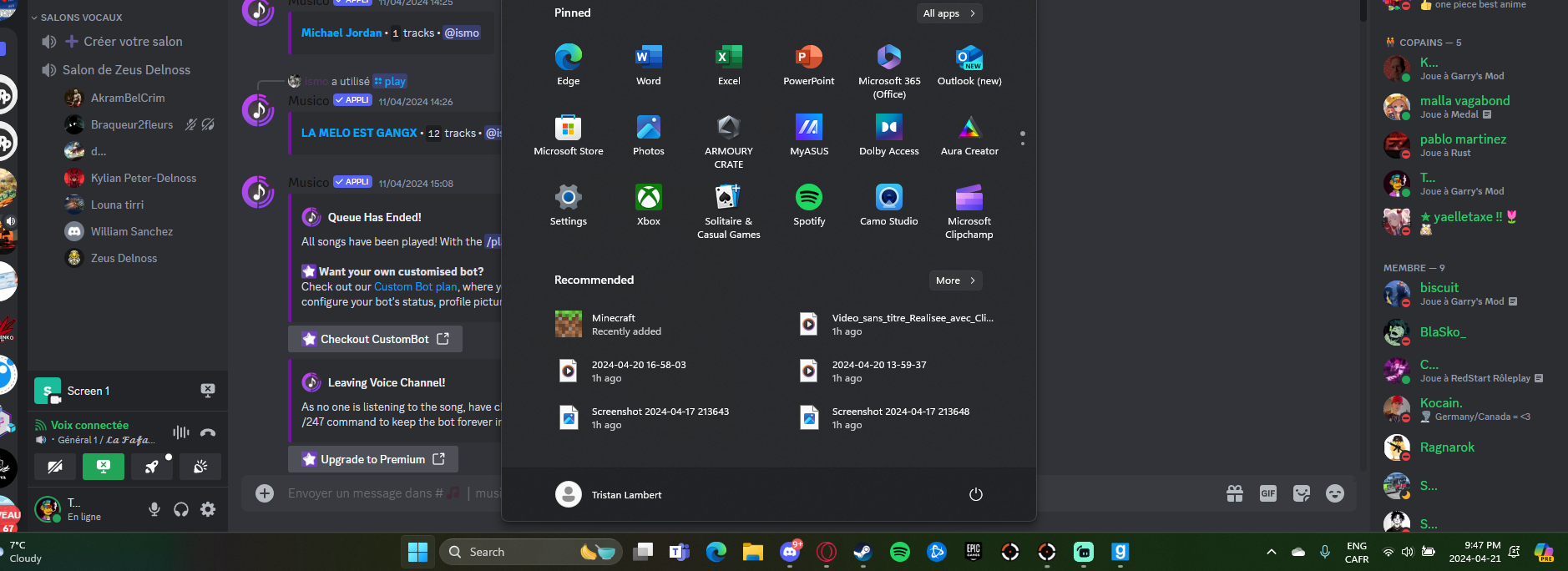Open the Discord soundboard button
1568x571 pixels.
pyautogui.click(x=200, y=467)
